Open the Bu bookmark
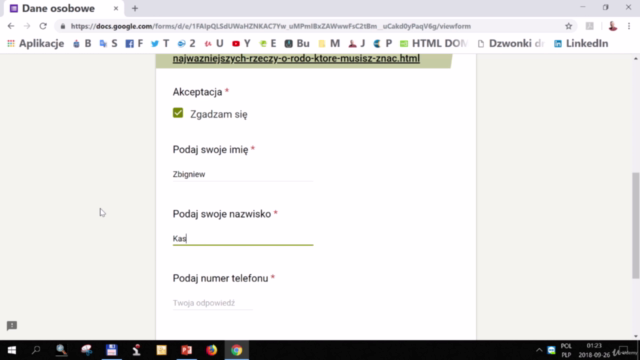The width and height of the screenshot is (640, 360). click(297, 43)
